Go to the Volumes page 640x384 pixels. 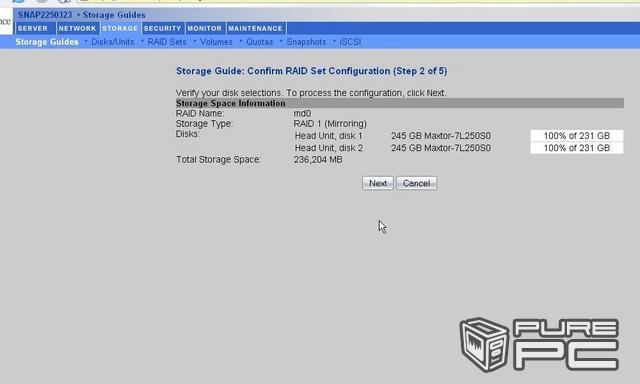[216, 42]
